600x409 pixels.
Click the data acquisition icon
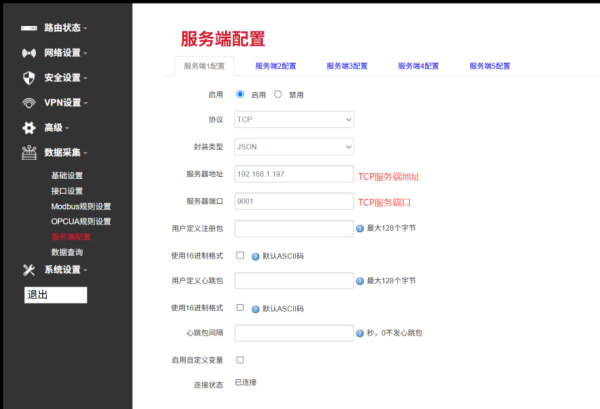tap(29, 153)
